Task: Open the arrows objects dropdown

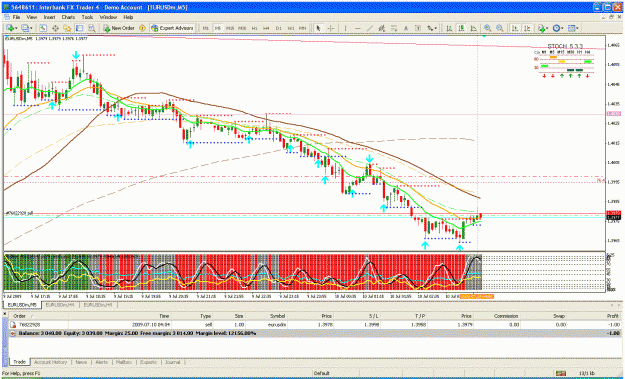Action: [x=432, y=28]
